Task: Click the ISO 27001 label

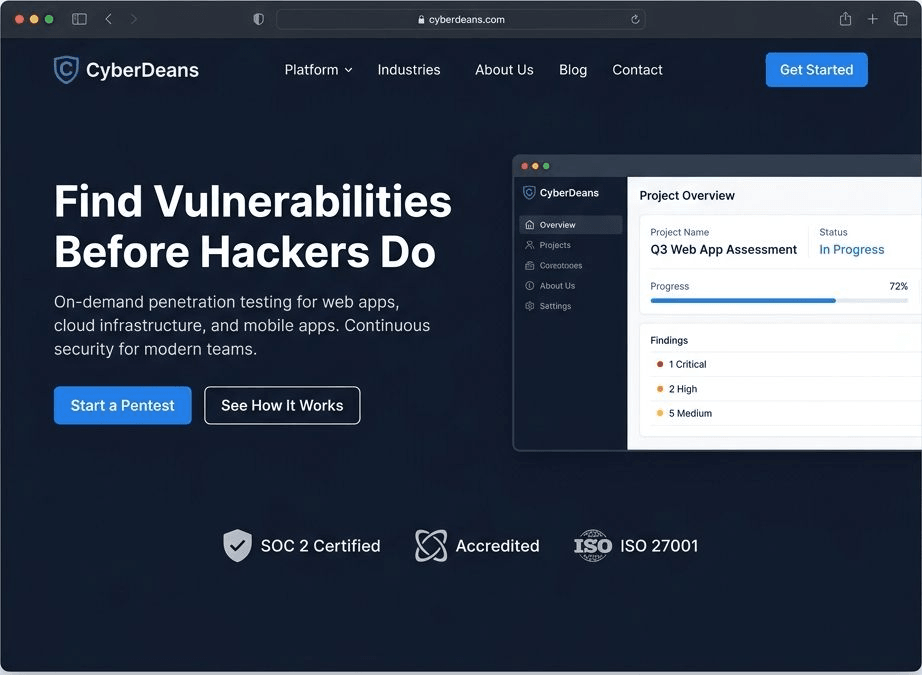Action: (659, 546)
